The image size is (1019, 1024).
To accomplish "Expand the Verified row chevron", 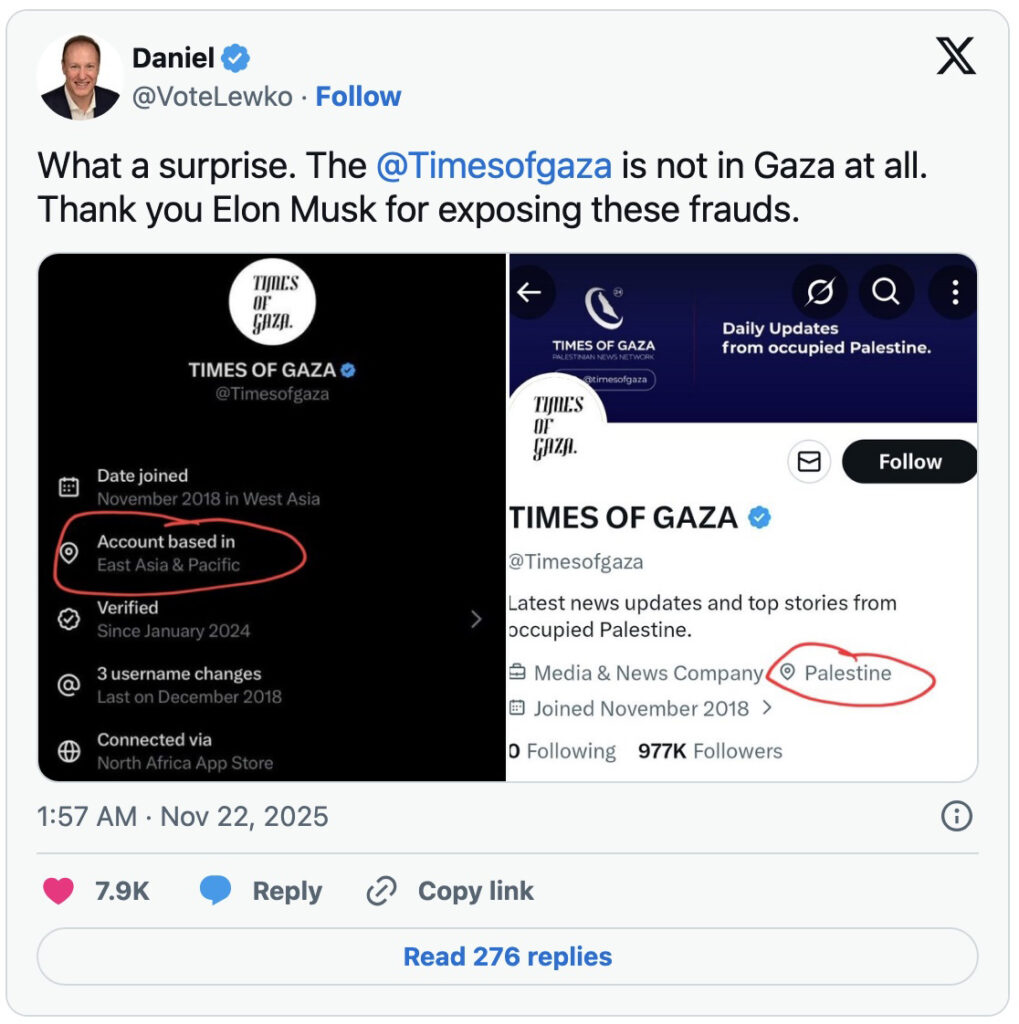I will (476, 619).
